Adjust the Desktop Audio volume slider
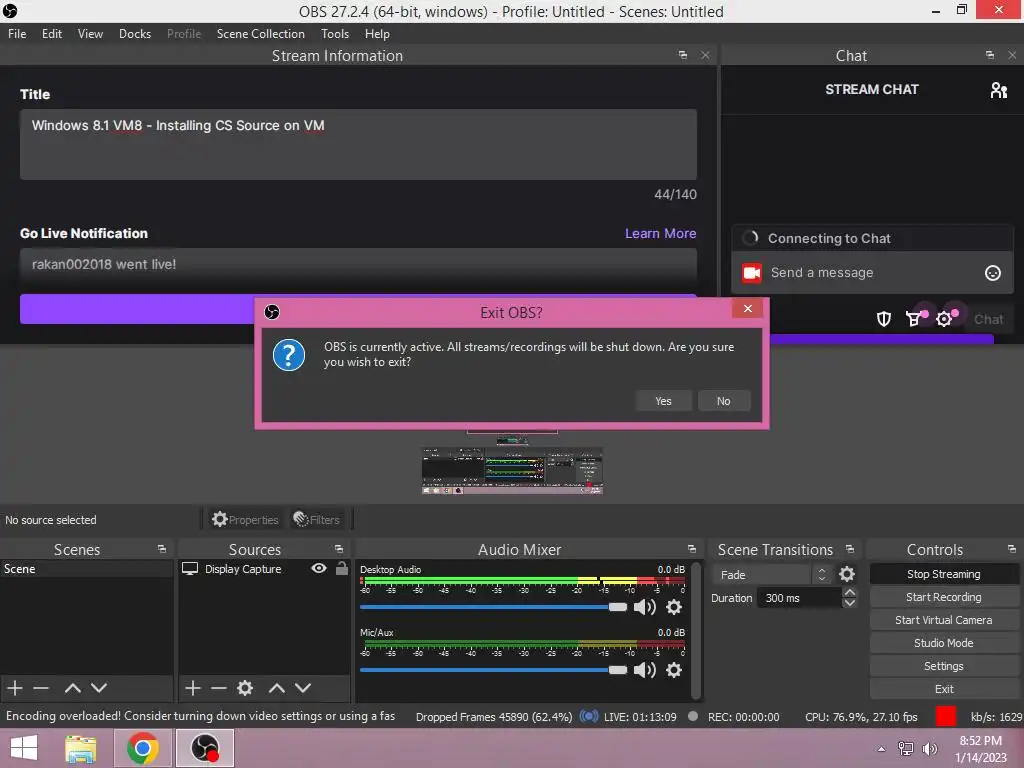Image resolution: width=1024 pixels, height=768 pixels. [493, 607]
